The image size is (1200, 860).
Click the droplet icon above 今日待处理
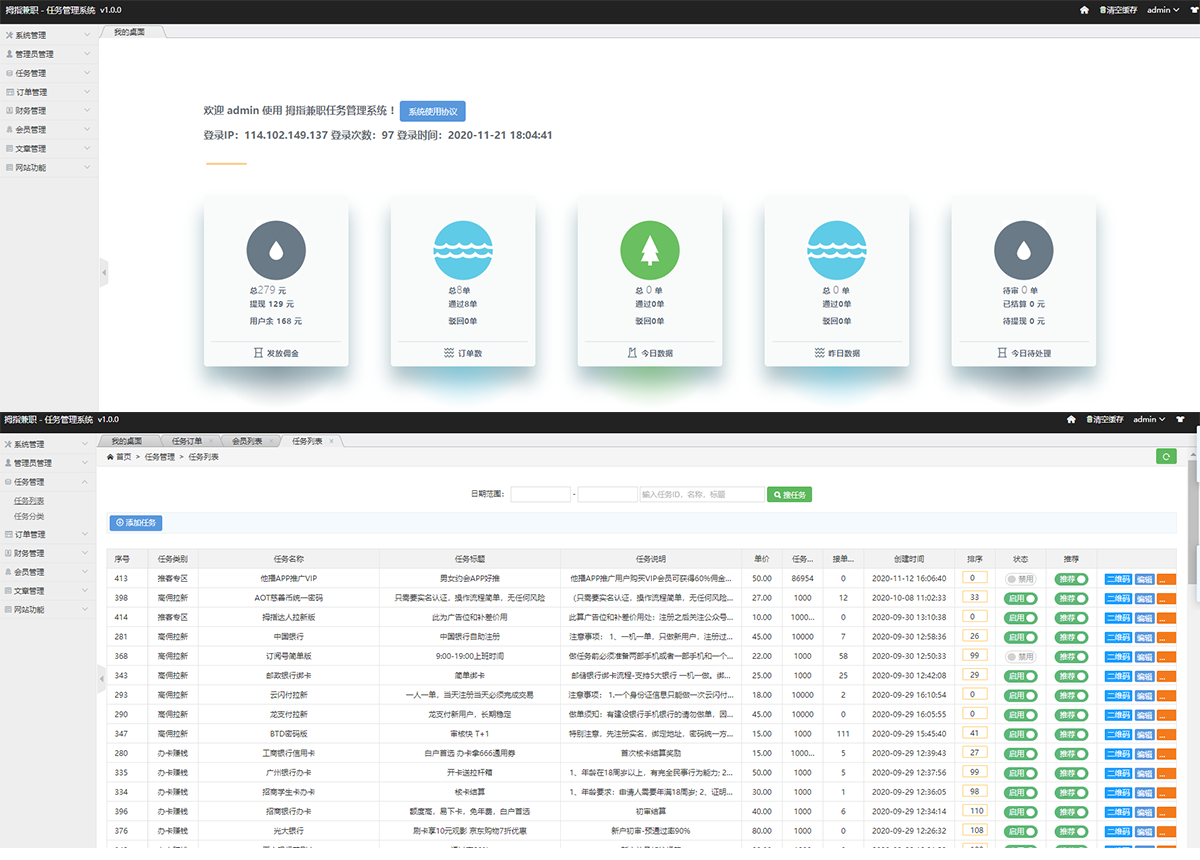(1023, 250)
